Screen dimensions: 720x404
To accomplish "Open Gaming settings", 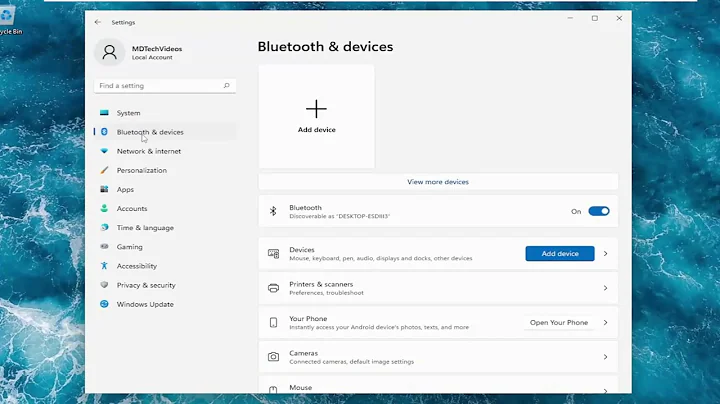I will [165, 247].
